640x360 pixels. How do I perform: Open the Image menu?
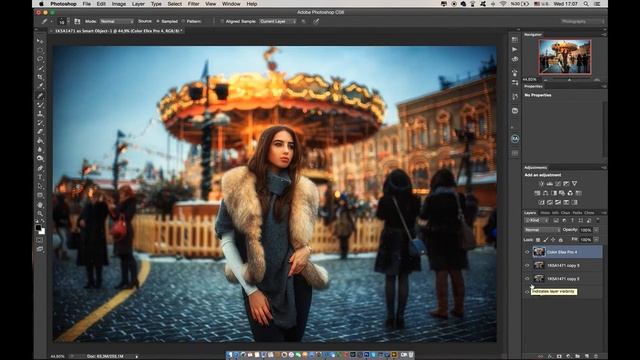point(119,4)
